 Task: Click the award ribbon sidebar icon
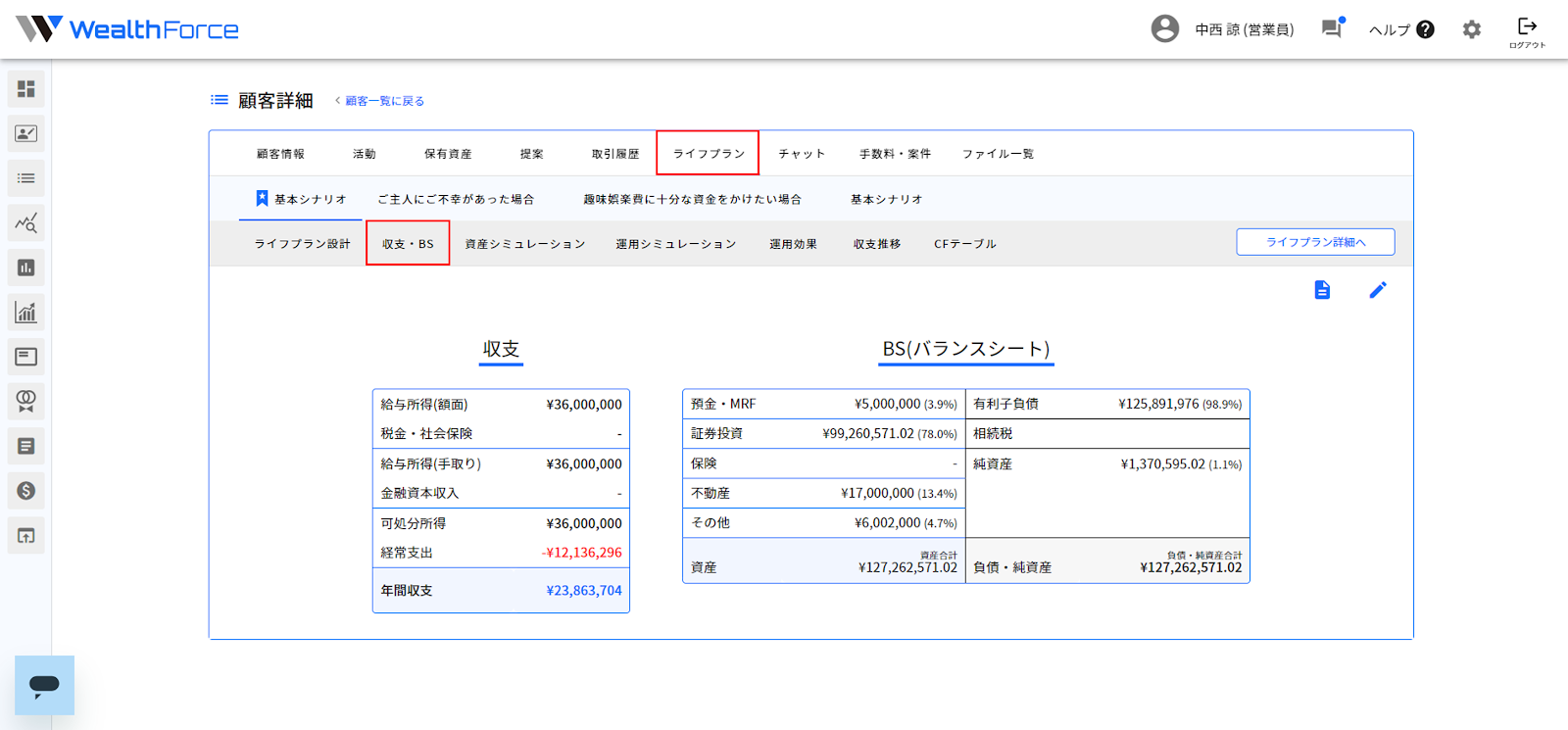26,402
